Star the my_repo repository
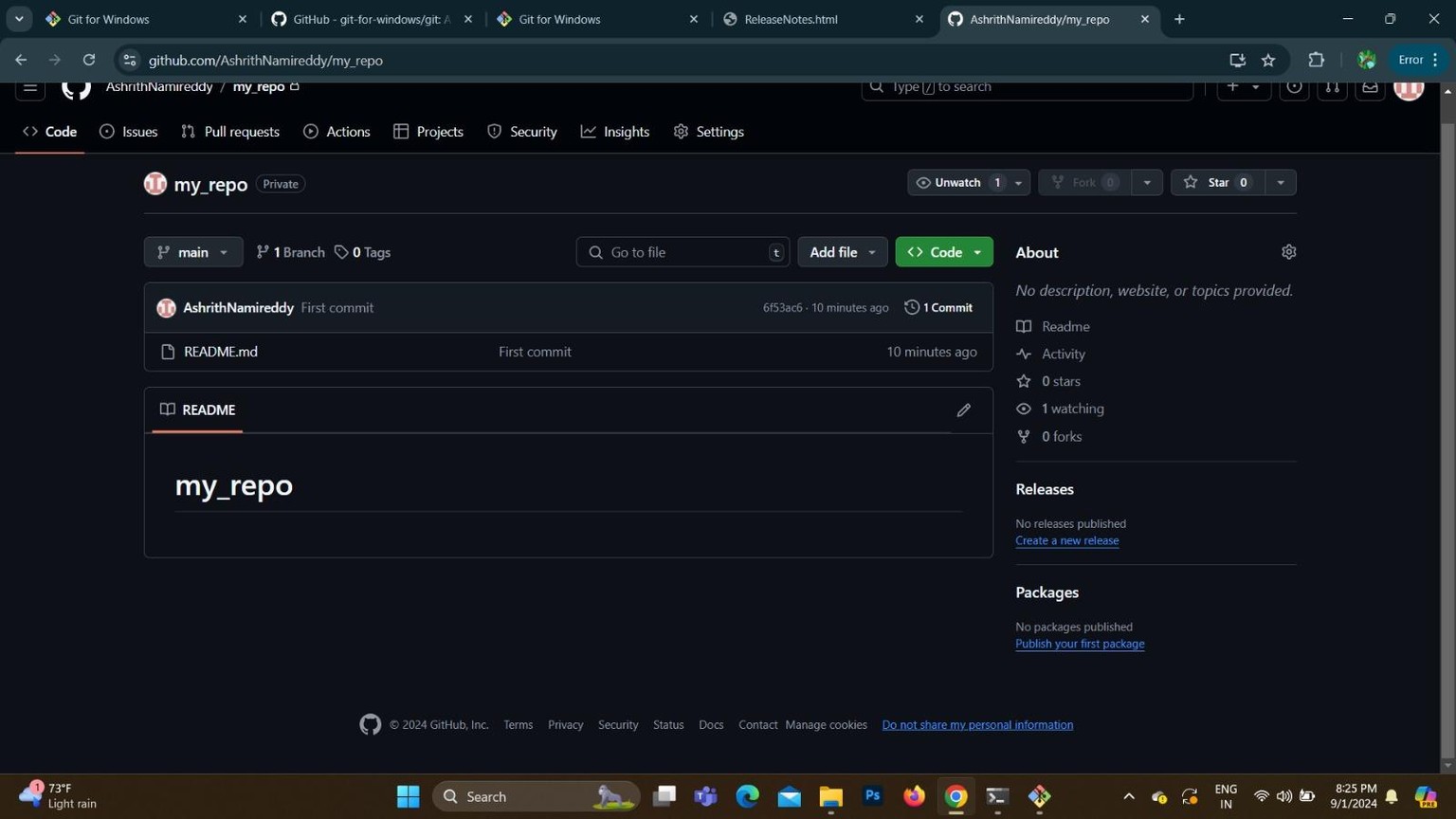This screenshot has height=819, width=1456. pos(1217,183)
